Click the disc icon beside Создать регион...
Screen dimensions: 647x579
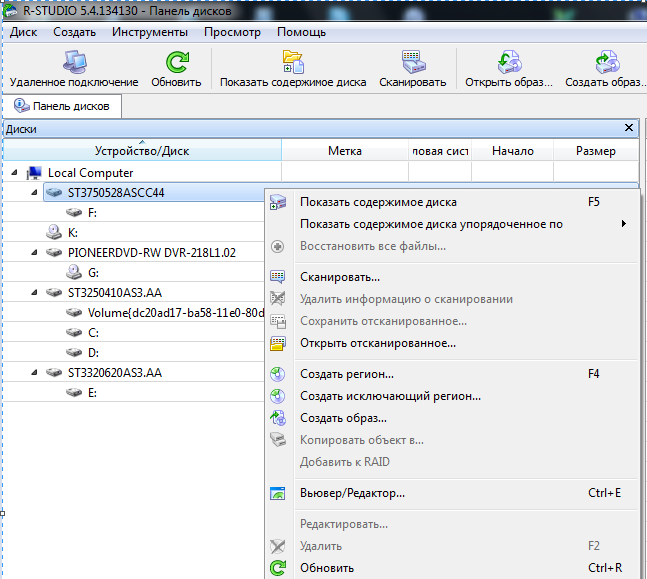pyautogui.click(x=278, y=374)
